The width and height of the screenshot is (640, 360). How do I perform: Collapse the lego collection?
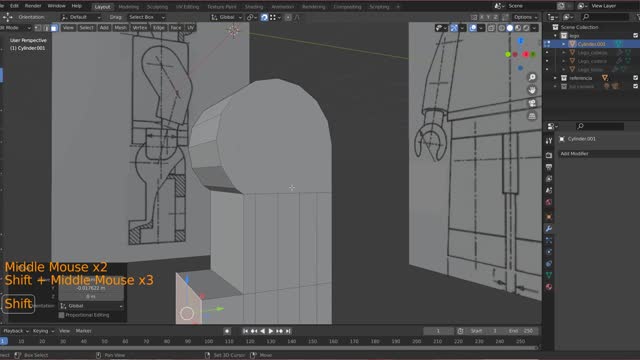click(x=555, y=36)
